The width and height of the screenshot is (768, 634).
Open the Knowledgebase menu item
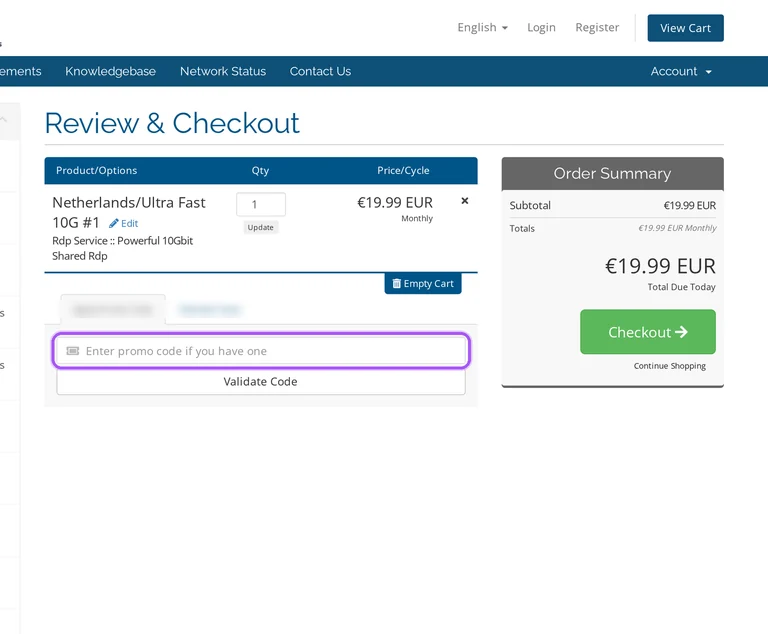click(x=110, y=72)
